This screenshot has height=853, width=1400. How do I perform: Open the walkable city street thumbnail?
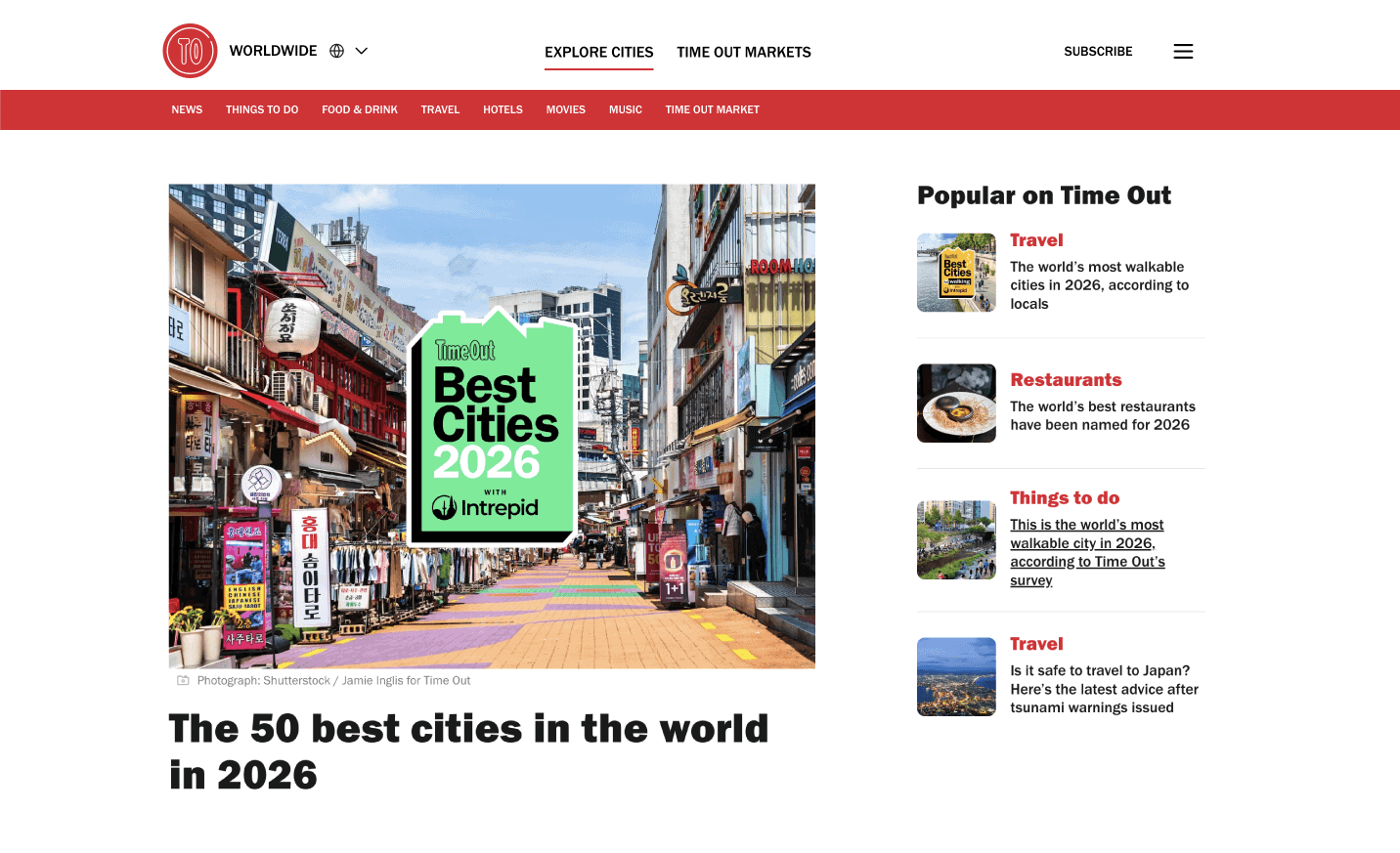pos(956,540)
